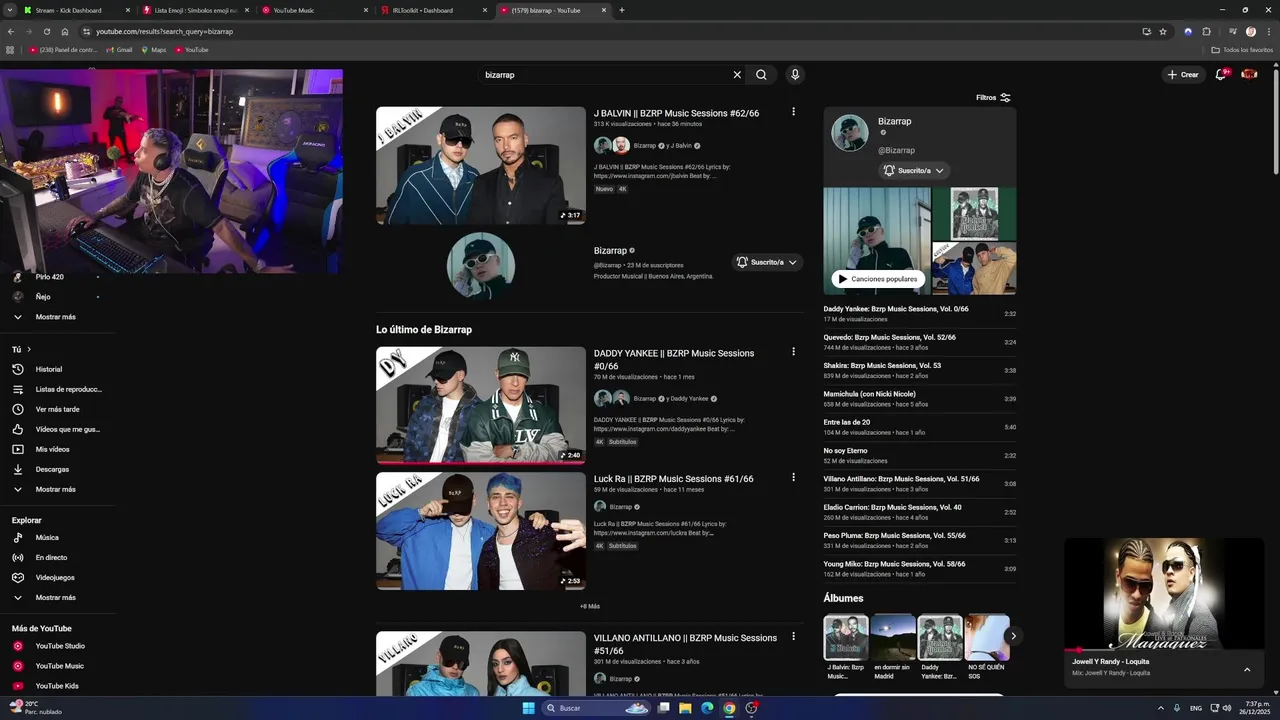The height and width of the screenshot is (720, 1280).
Task: Open the browser extensions puzzle icon
Action: pos(1206,31)
